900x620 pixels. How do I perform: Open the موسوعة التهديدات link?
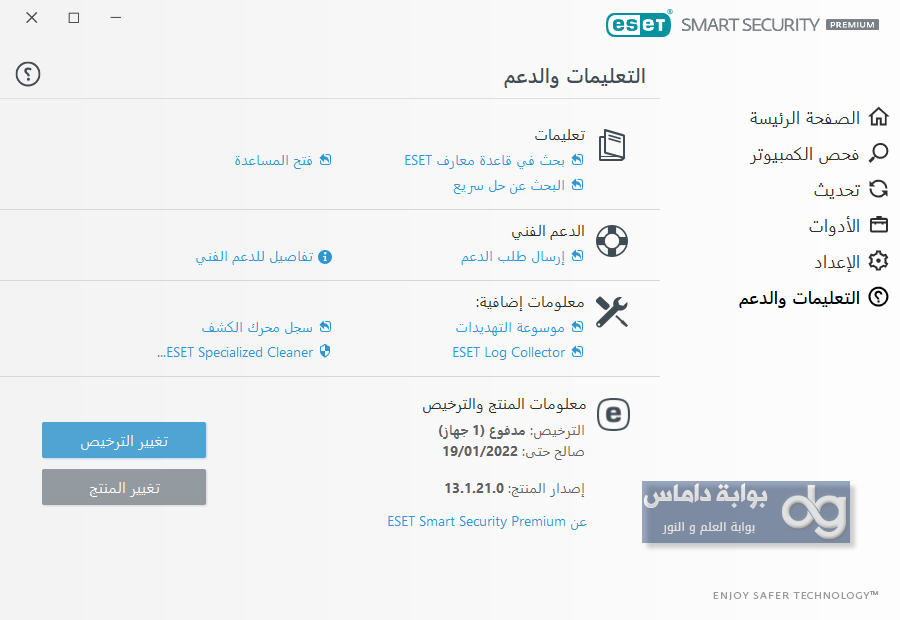point(510,327)
